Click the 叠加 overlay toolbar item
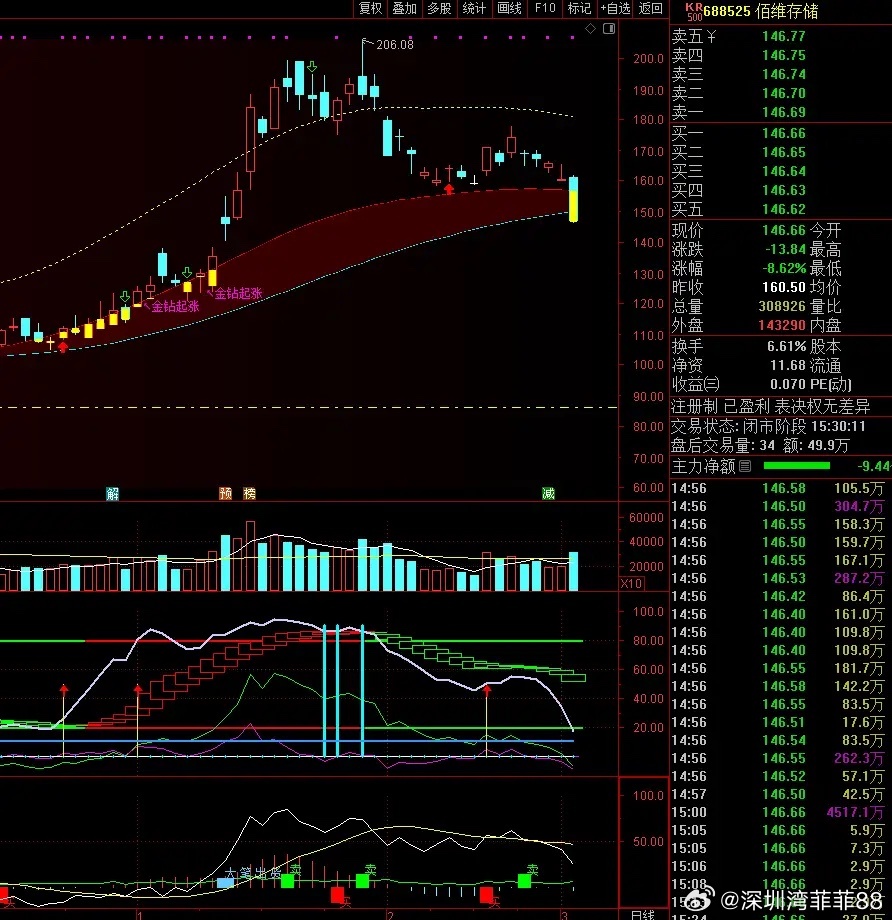 [404, 8]
